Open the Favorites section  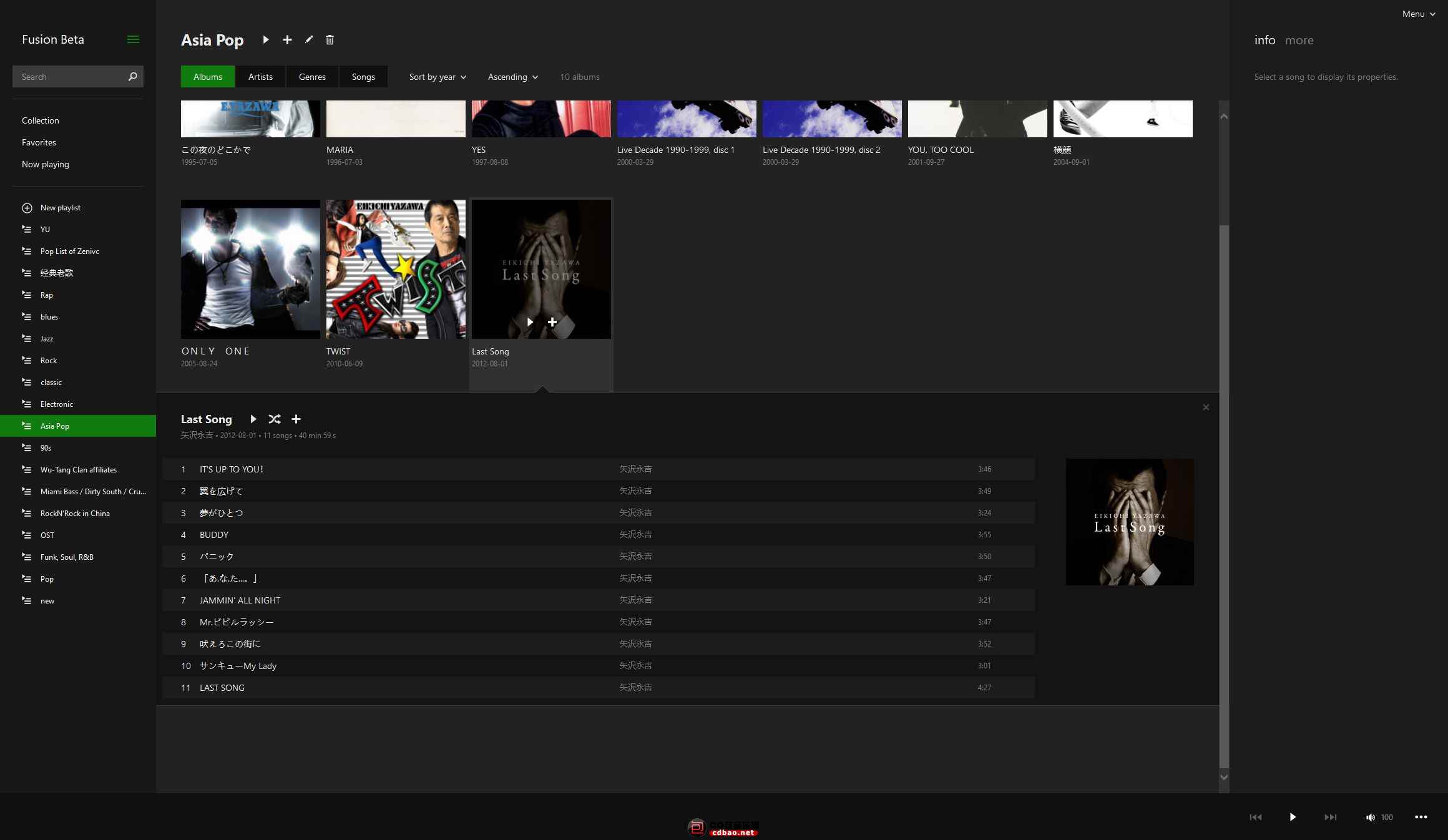[x=39, y=142]
